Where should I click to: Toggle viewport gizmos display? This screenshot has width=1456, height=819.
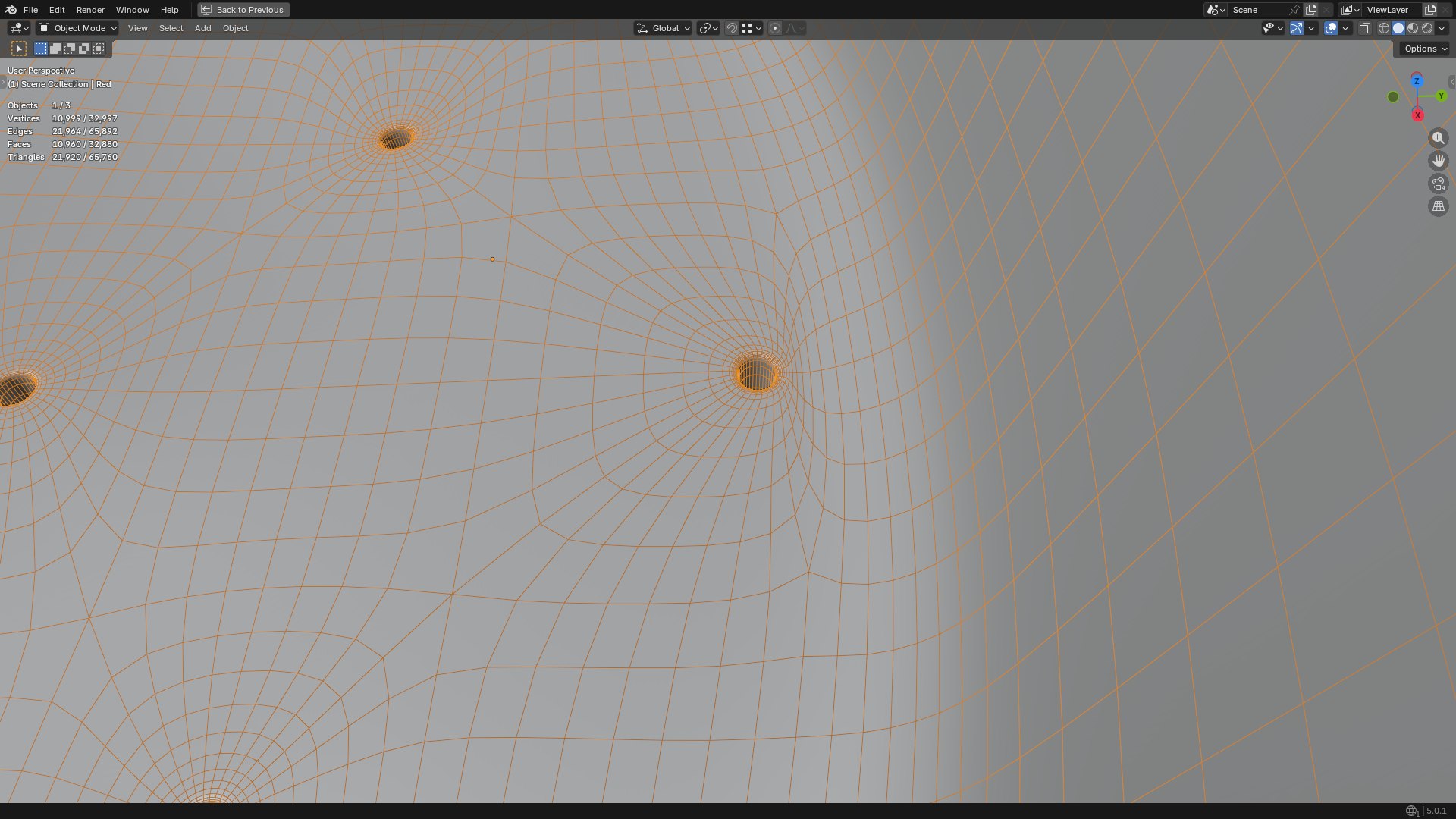tap(1297, 28)
